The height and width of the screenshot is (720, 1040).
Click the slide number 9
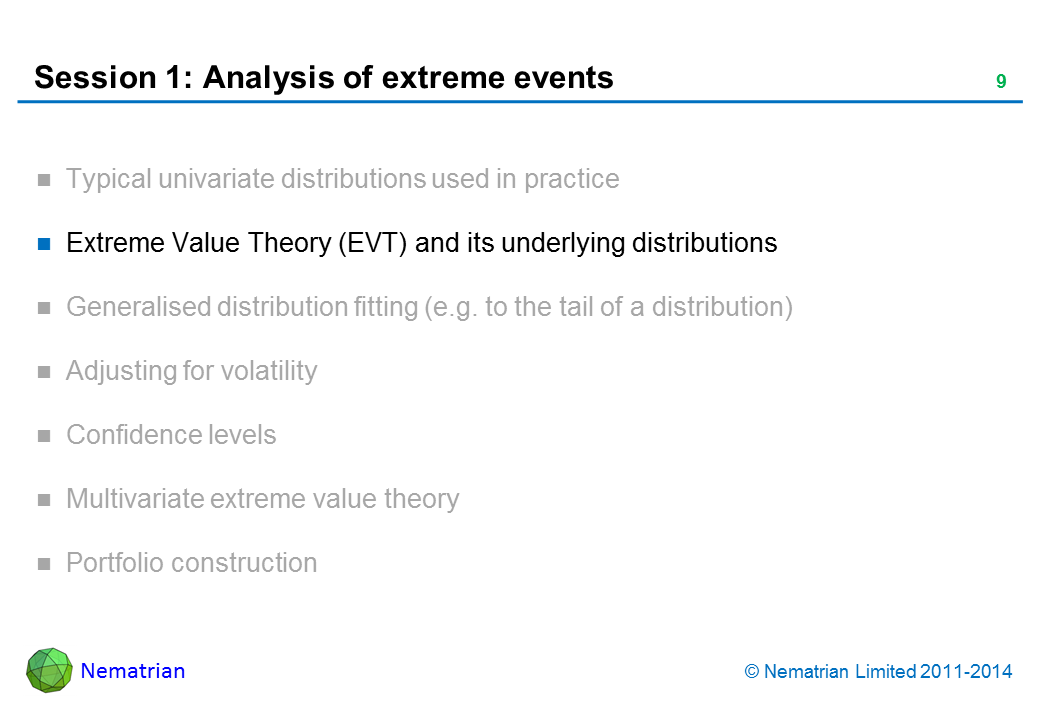(x=1000, y=82)
